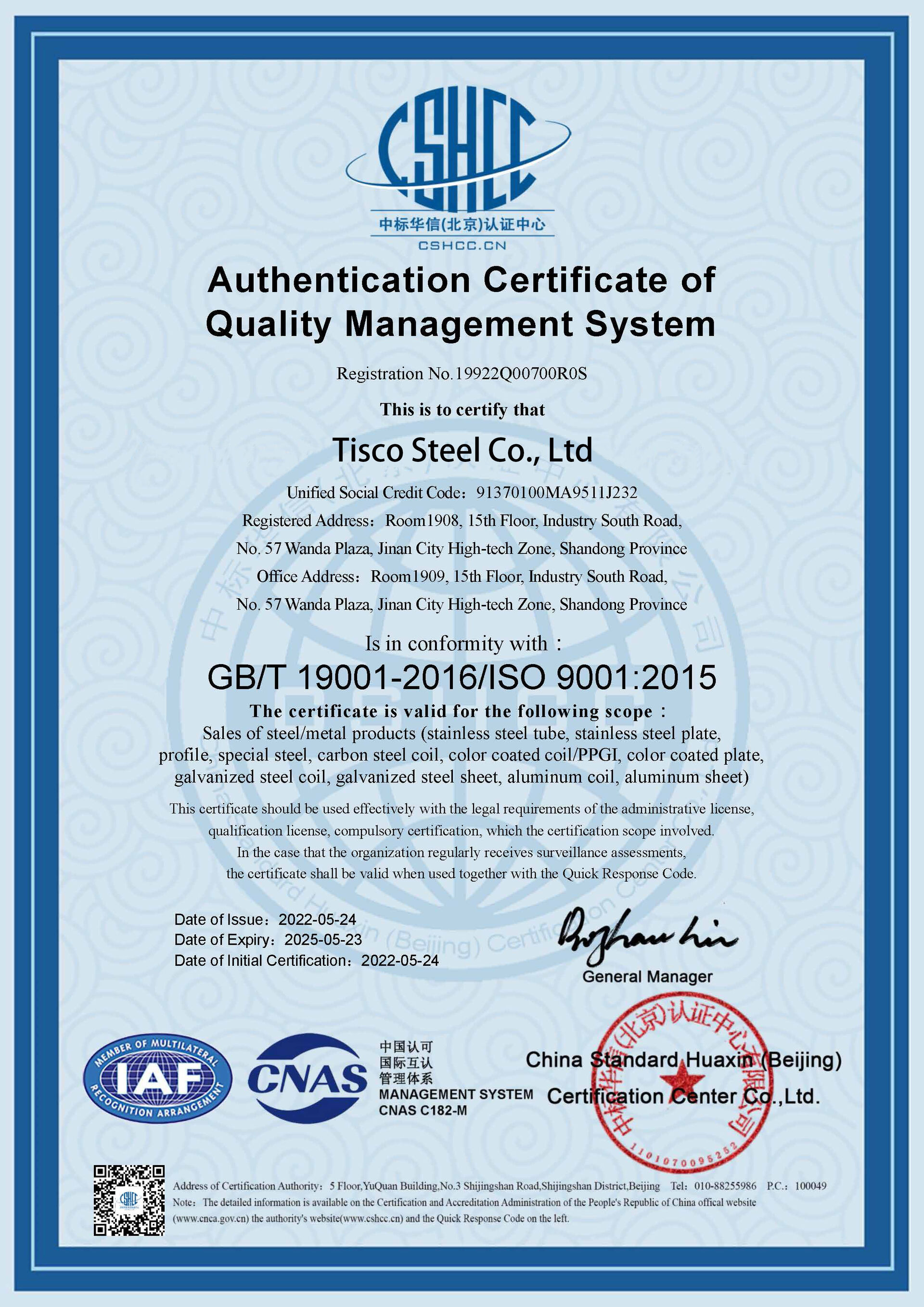Click scope line starting 'galvanized steel coil'
924x1307 pixels.
(462, 777)
